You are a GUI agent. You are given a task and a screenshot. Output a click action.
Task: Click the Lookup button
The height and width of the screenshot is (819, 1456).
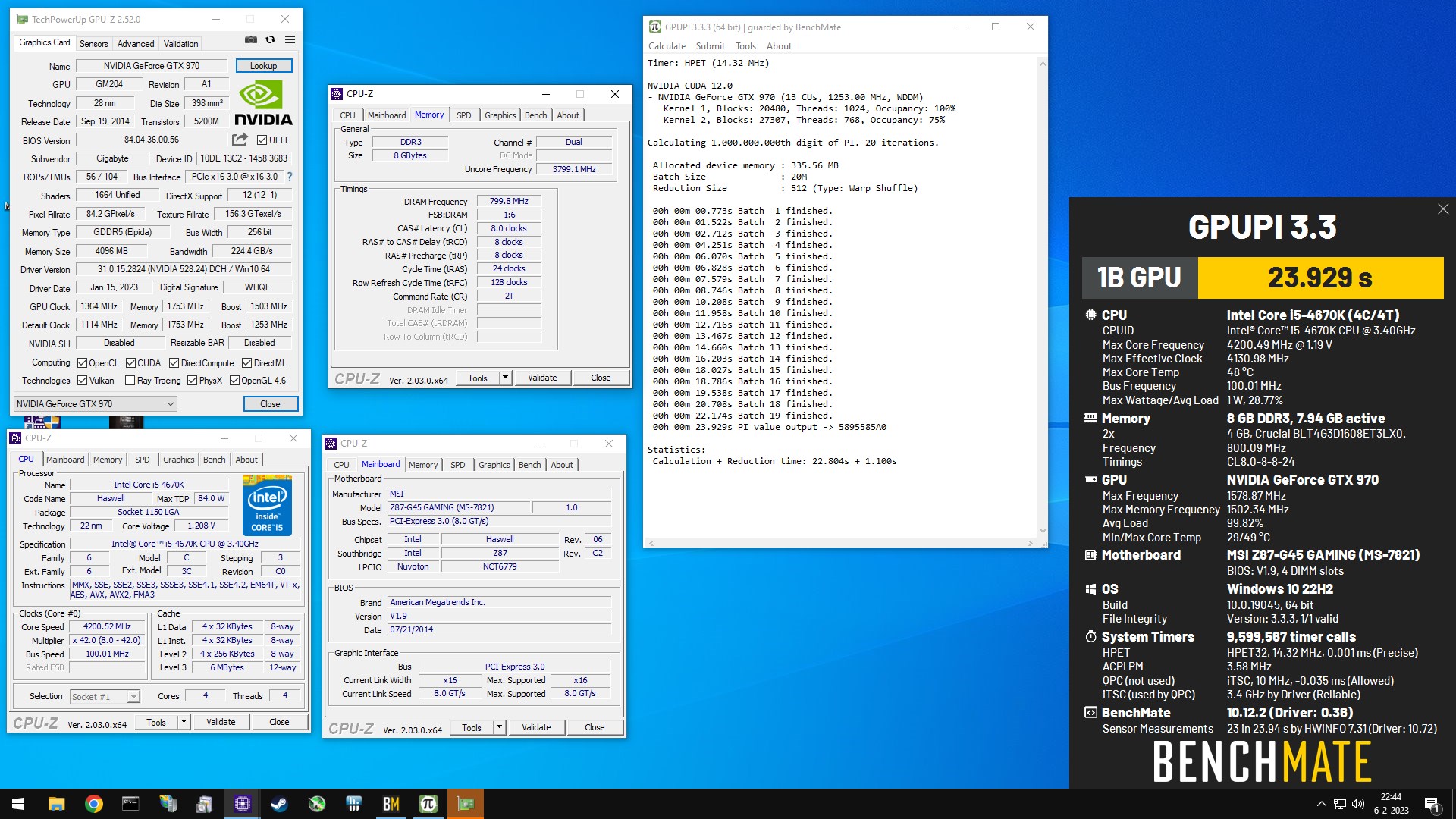(264, 66)
